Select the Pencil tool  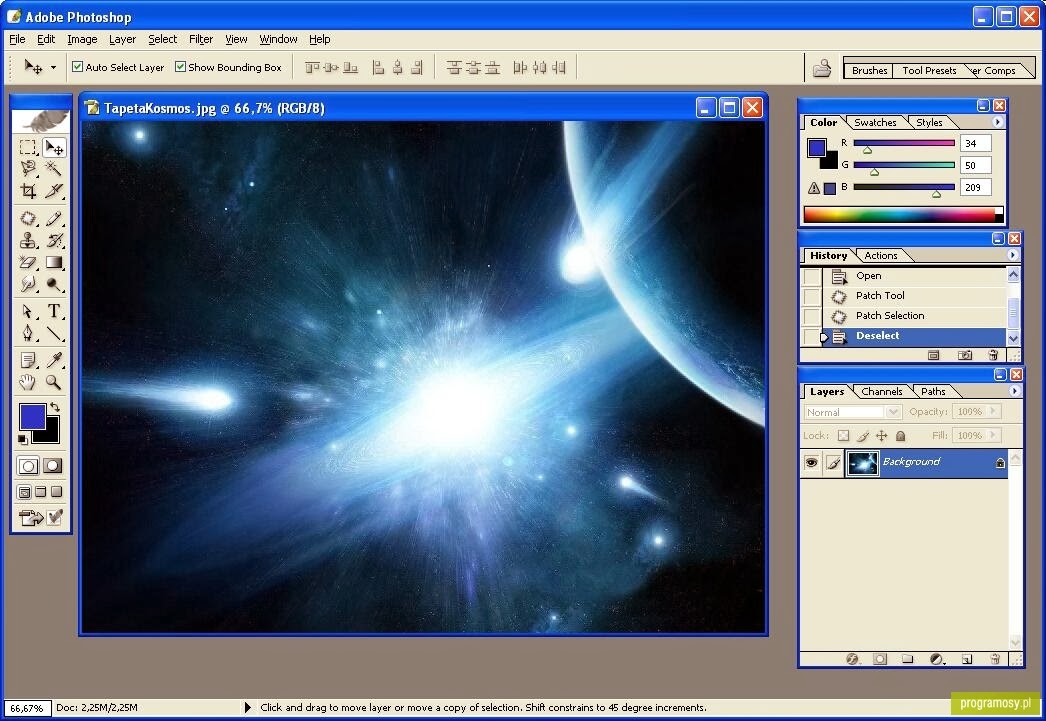pyautogui.click(x=54, y=218)
